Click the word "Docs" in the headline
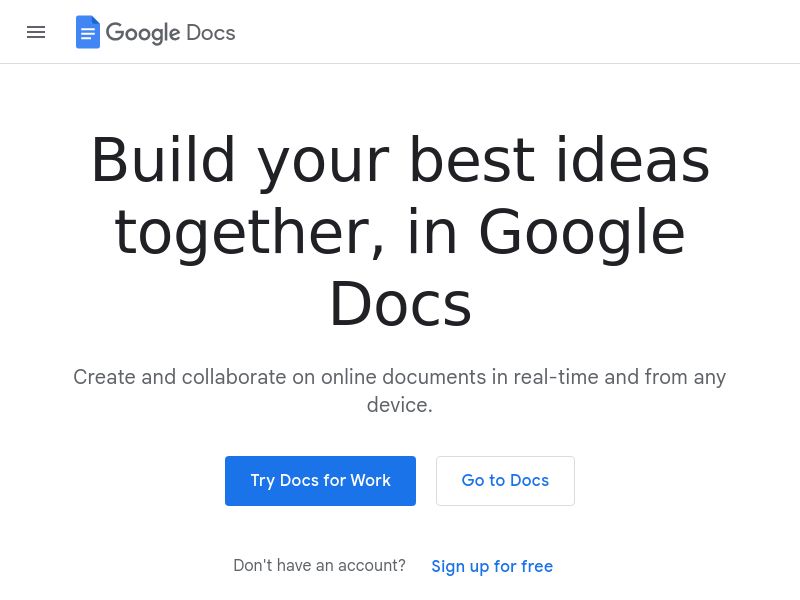800x600 pixels. 400,304
